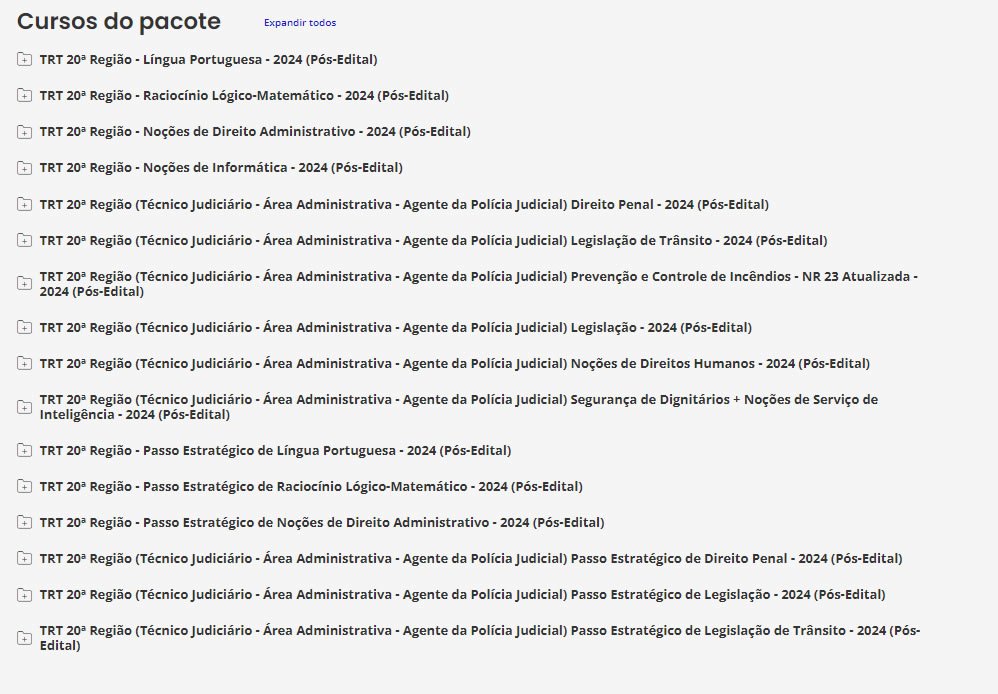The height and width of the screenshot is (694, 998).
Task: Open the Agente da Polícia Judicial Legislação course title
Action: tap(395, 328)
